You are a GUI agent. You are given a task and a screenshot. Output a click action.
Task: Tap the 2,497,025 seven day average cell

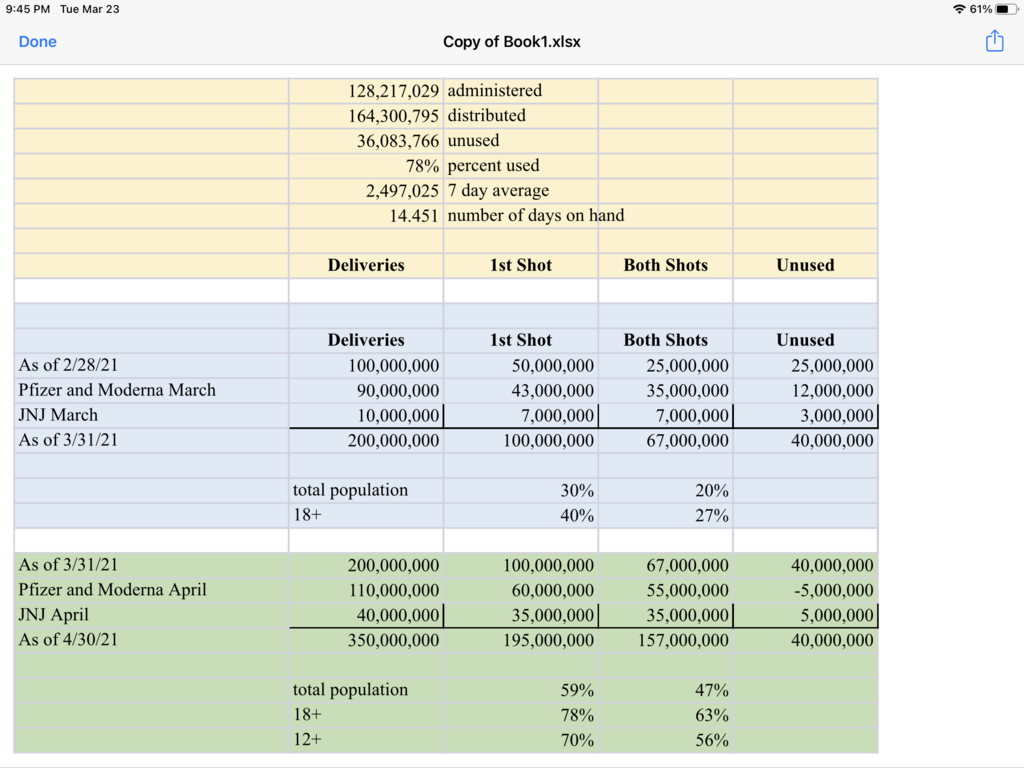(x=401, y=191)
